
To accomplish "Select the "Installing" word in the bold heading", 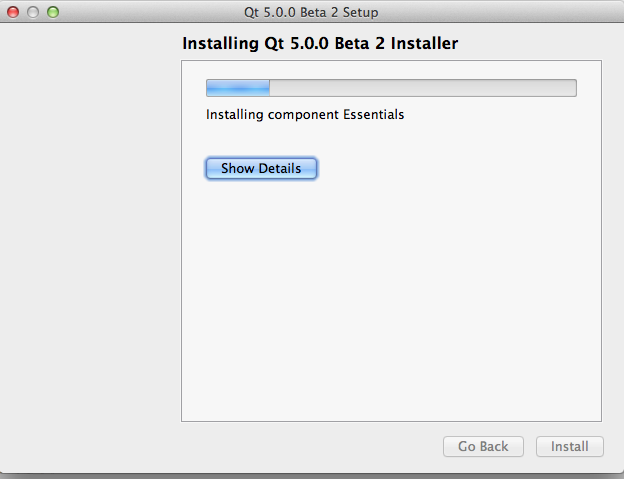I will [x=217, y=44].
